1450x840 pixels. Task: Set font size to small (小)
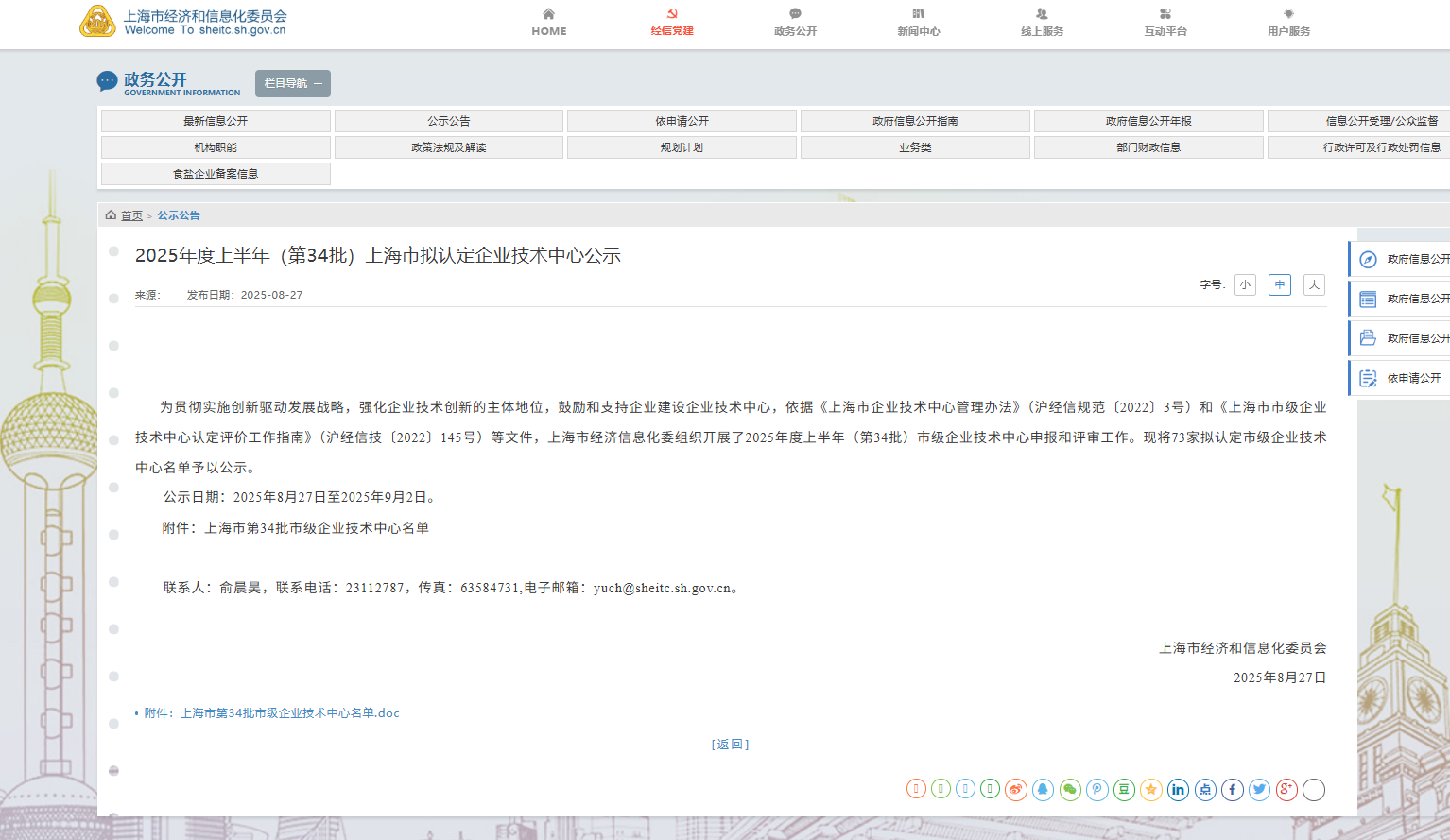tap(1245, 284)
